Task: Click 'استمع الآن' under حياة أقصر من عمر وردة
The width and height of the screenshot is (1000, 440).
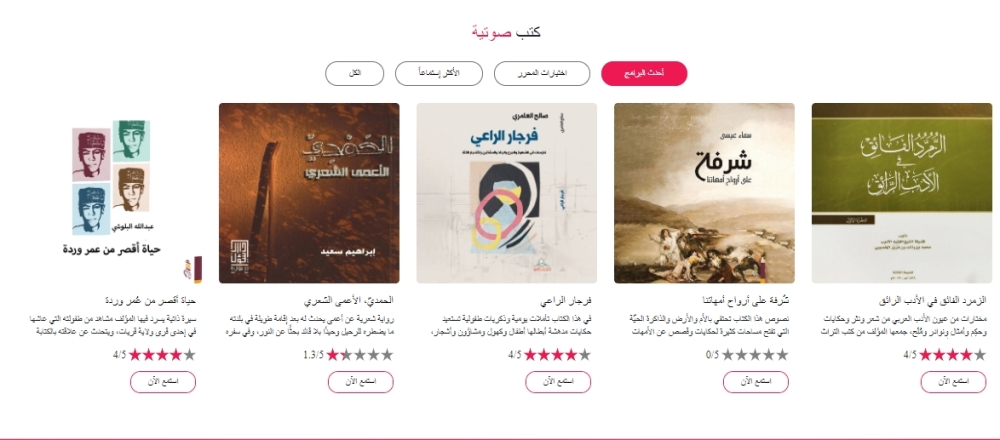Action: pos(163,382)
